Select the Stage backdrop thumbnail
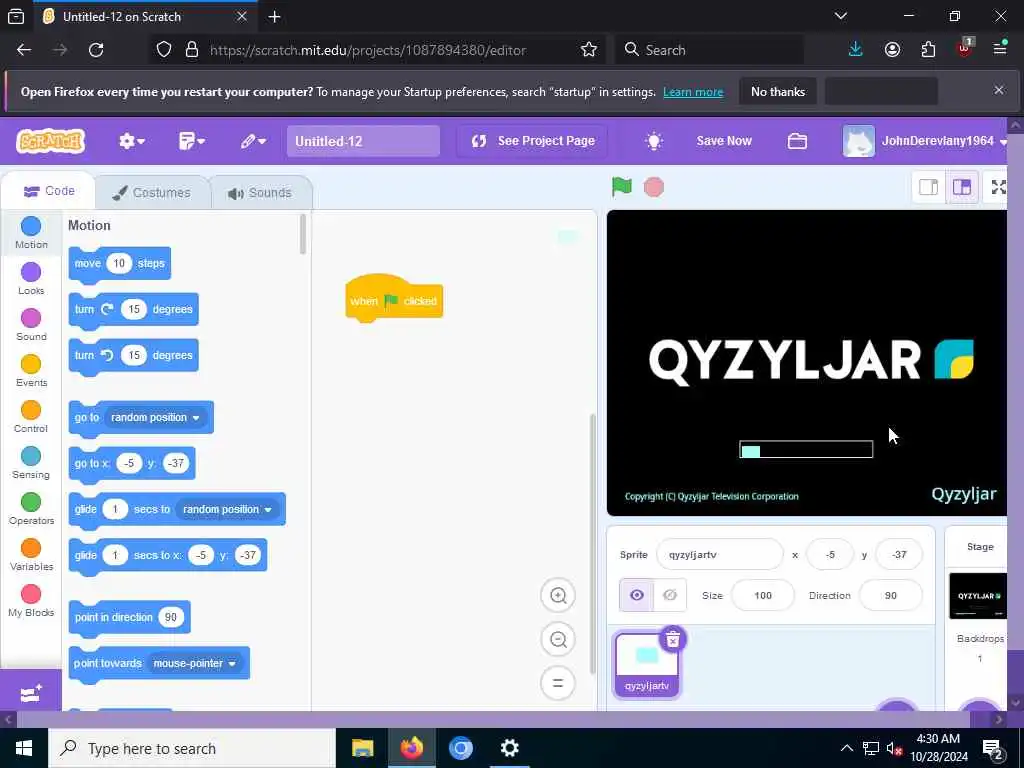This screenshot has width=1024, height=768. tap(978, 596)
